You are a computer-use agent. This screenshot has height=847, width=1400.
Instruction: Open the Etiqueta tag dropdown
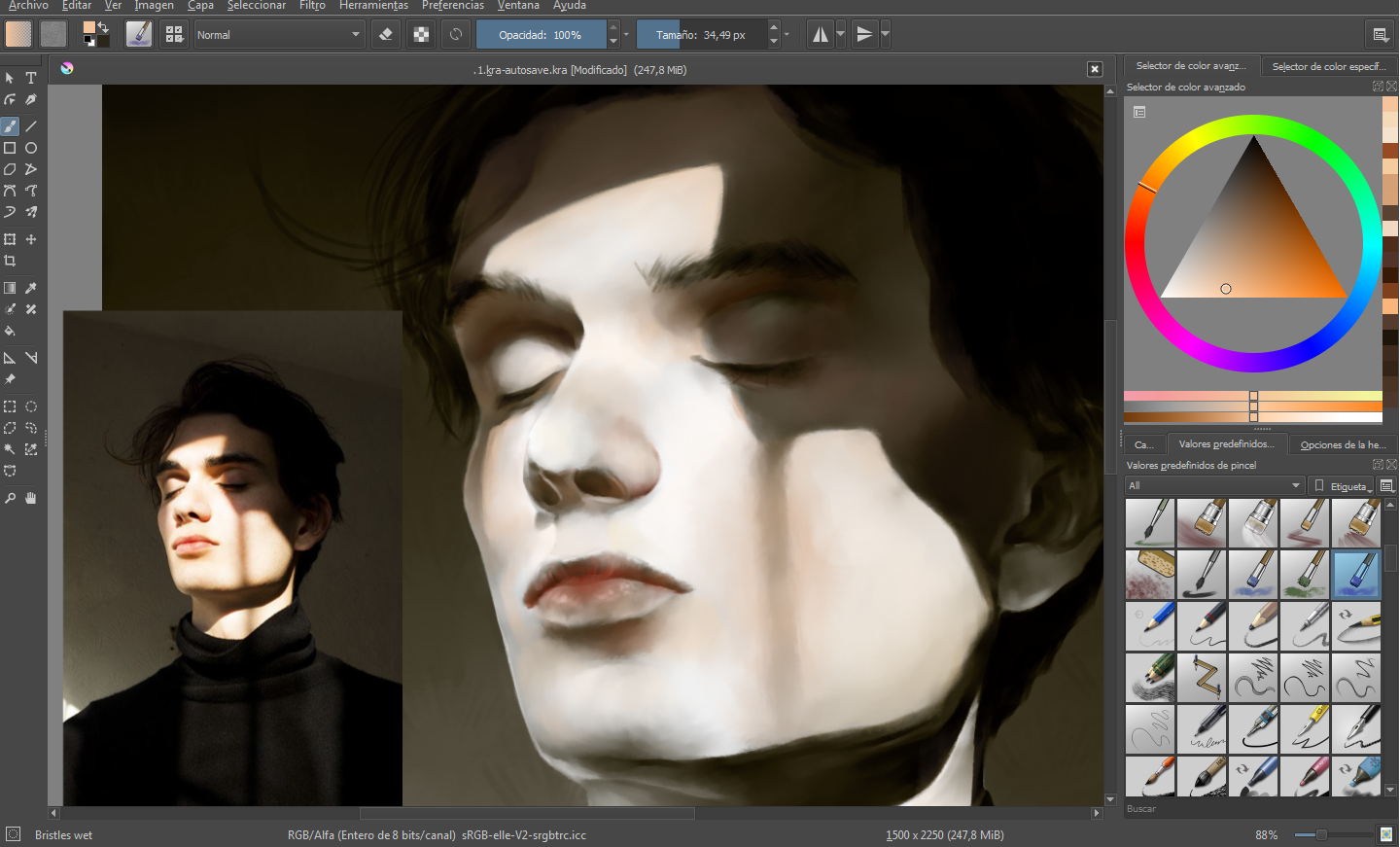click(x=1342, y=486)
